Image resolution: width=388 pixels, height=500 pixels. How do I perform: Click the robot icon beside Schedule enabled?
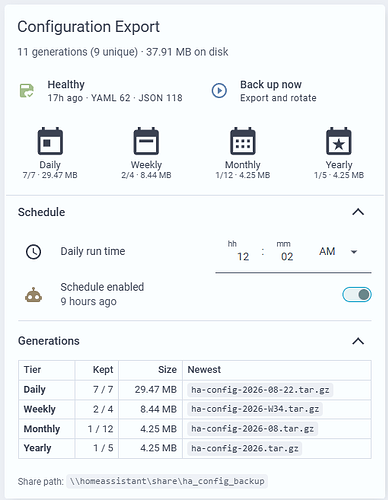[x=33, y=295]
